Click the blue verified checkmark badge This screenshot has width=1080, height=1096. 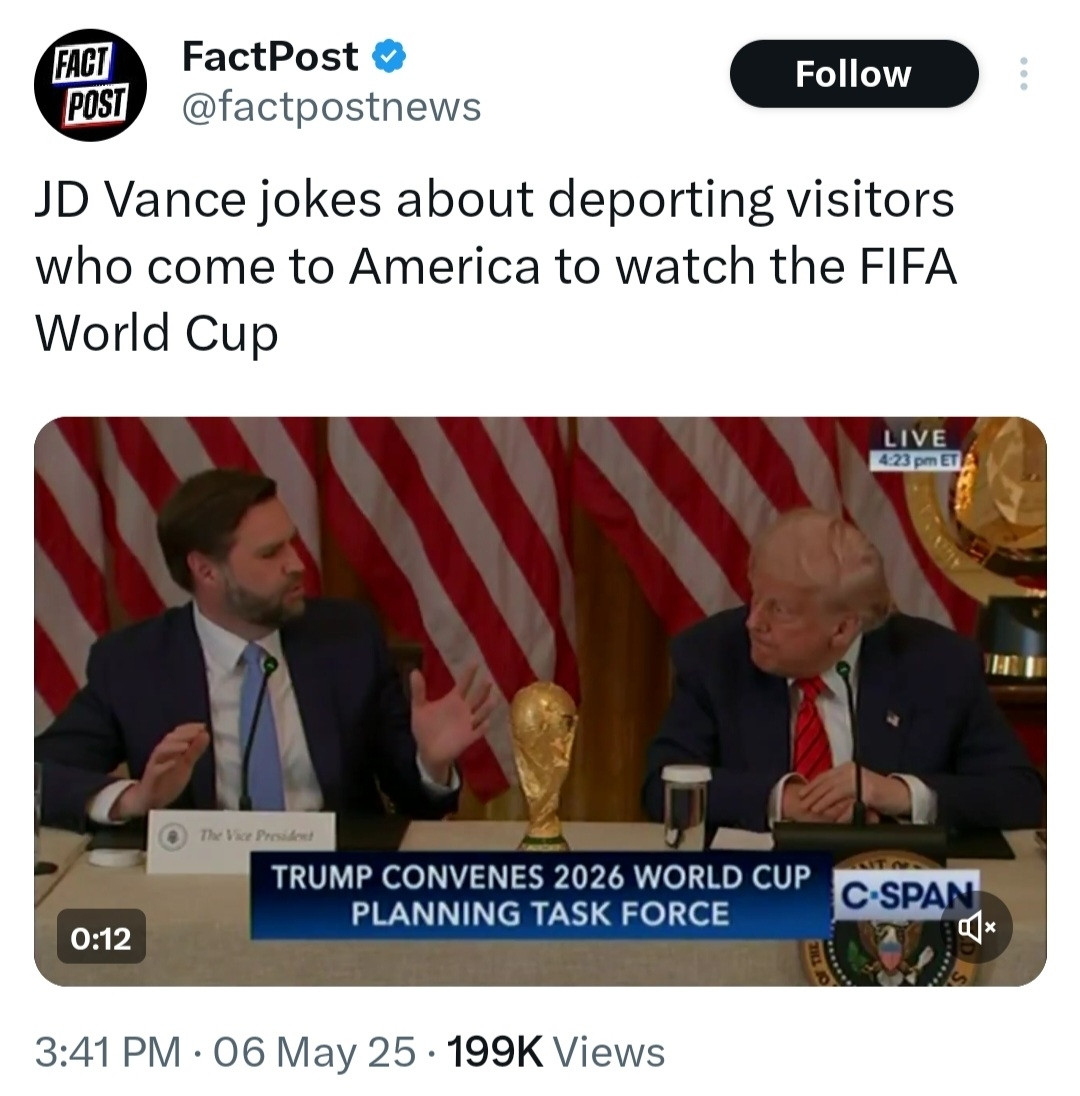tap(389, 57)
